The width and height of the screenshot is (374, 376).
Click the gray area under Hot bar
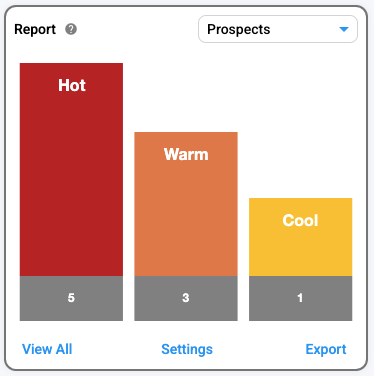(x=71, y=298)
